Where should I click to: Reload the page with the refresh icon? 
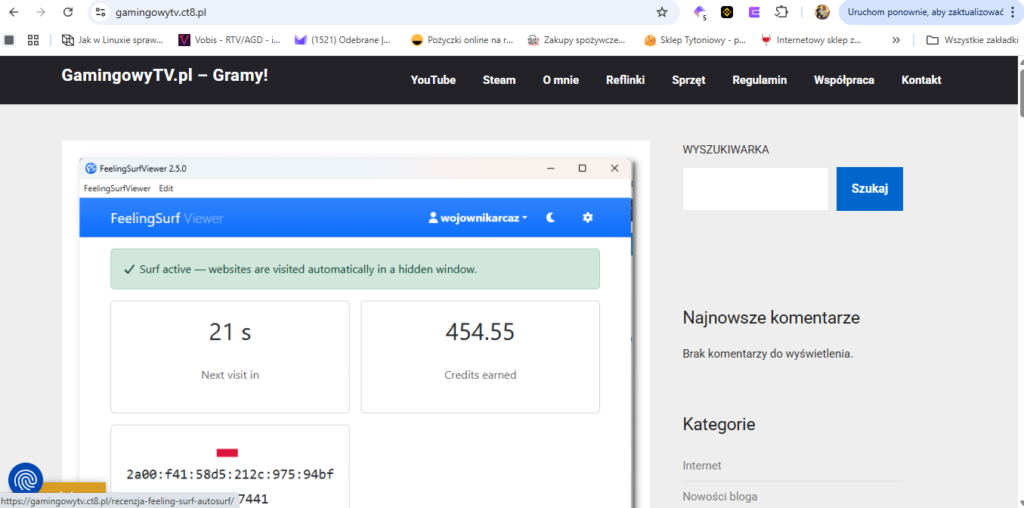point(68,12)
